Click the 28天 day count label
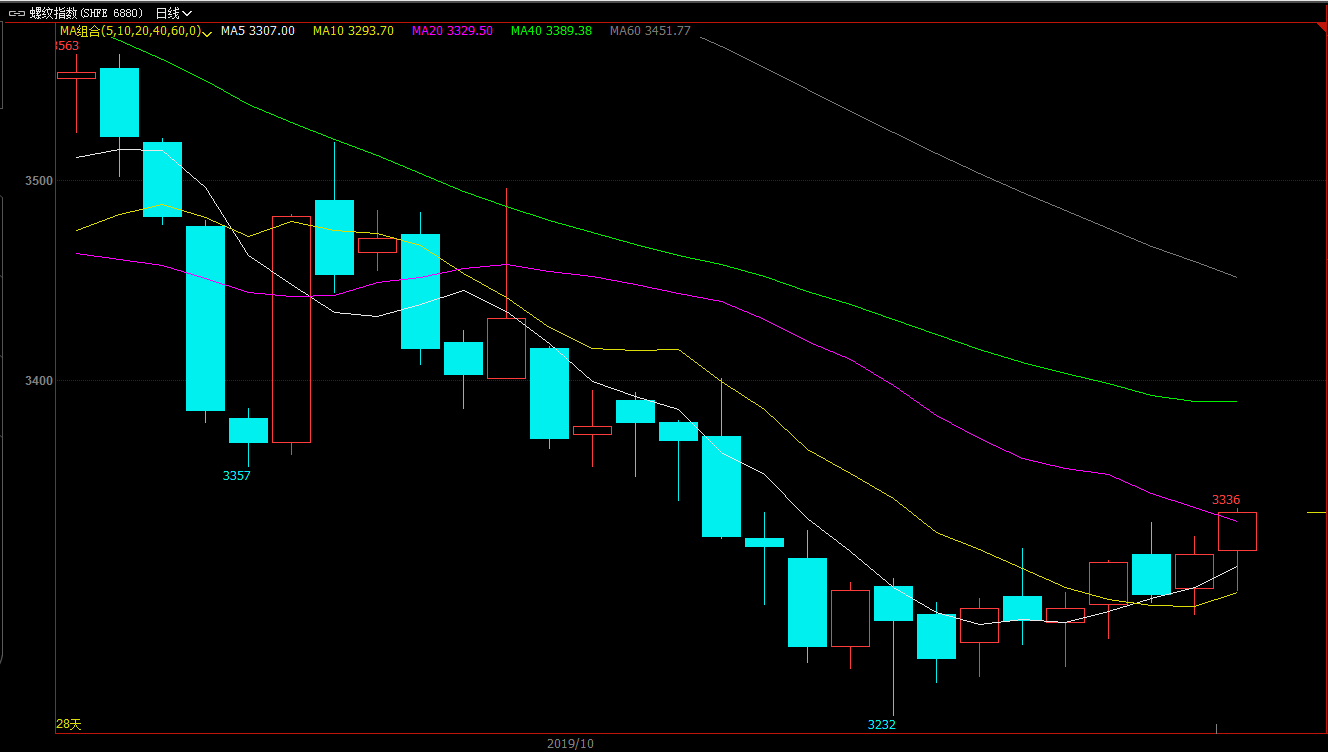1328x752 pixels. coord(69,724)
